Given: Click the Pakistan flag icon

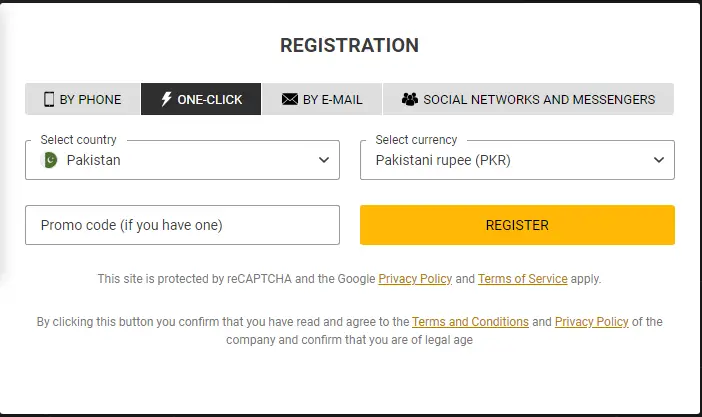Looking at the screenshot, I should [50, 160].
